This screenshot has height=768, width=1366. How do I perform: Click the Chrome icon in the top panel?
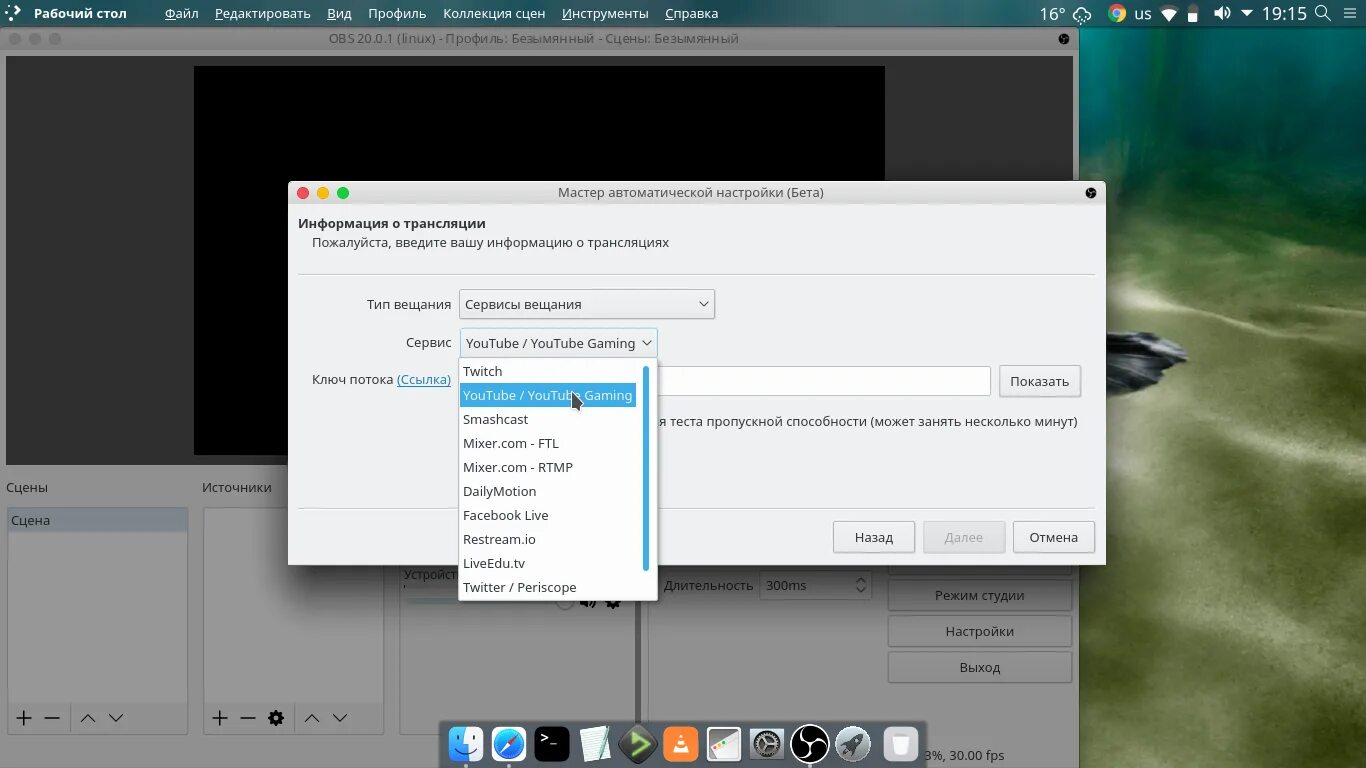pos(1117,14)
